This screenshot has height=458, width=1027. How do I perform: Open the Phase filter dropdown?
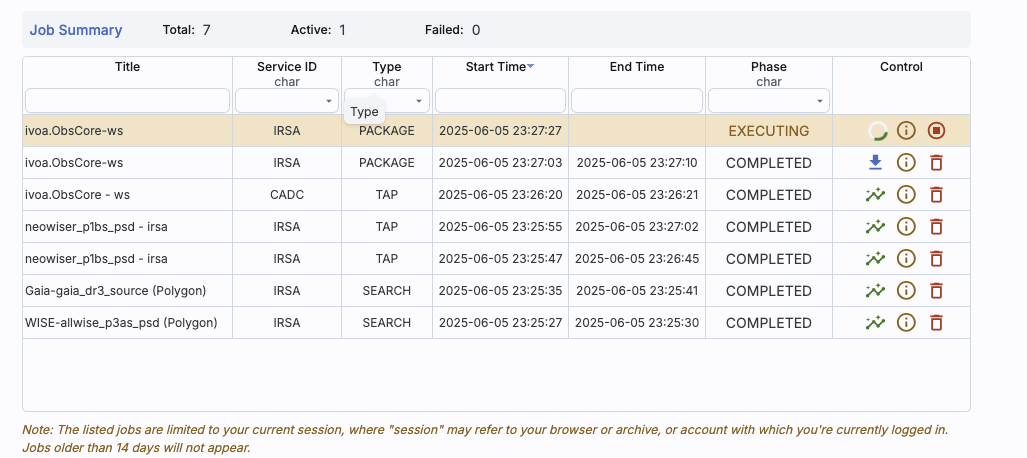click(x=768, y=101)
